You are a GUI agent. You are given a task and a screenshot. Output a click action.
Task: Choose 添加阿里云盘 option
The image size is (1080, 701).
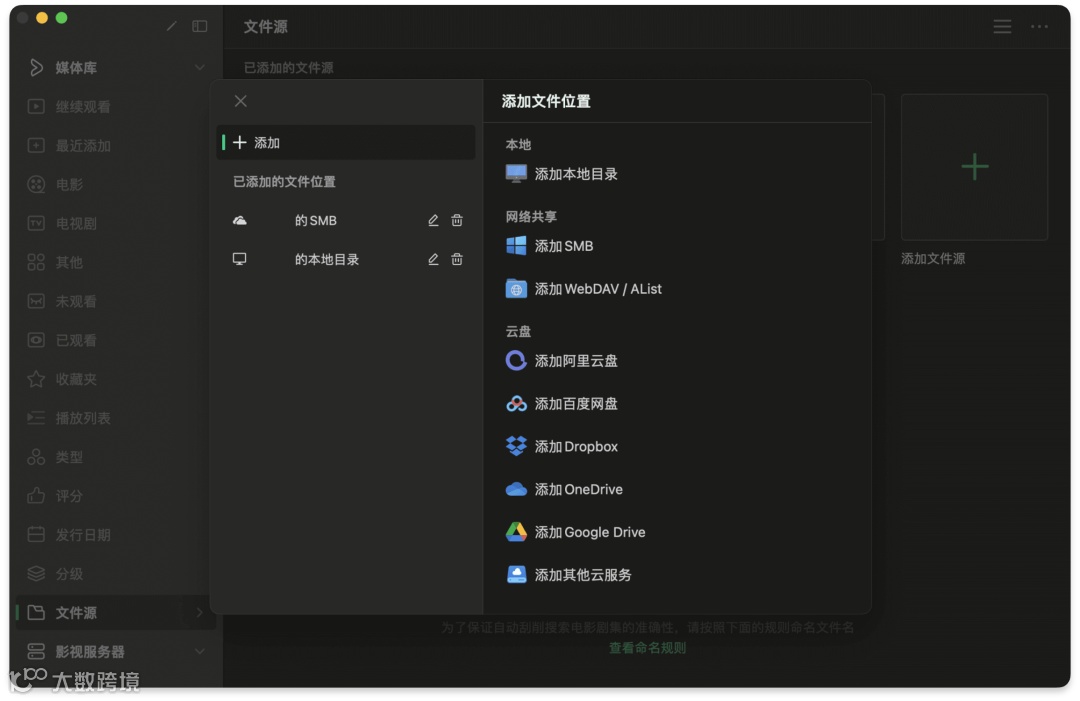[x=561, y=361]
